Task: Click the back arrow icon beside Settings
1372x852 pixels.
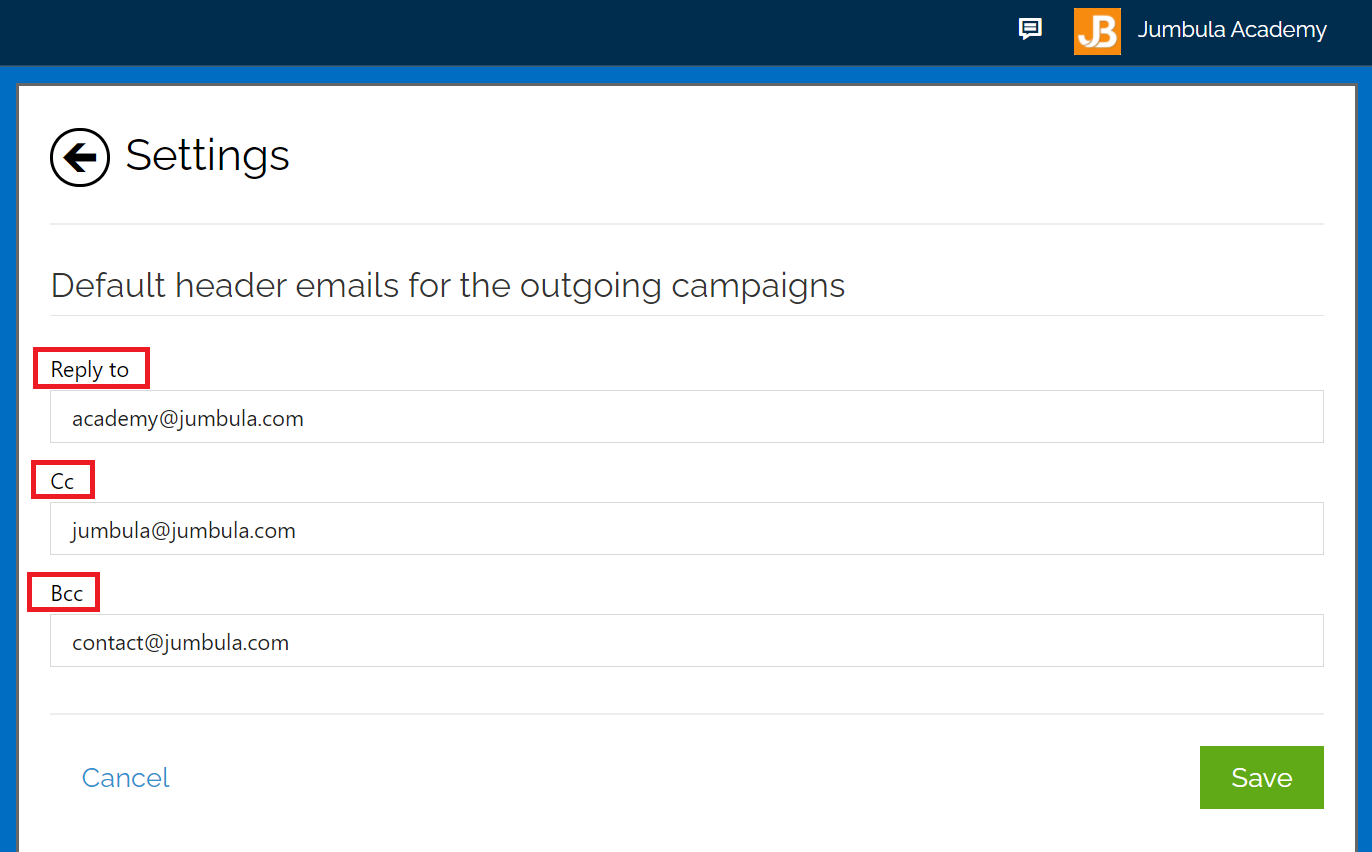Action: [80, 157]
